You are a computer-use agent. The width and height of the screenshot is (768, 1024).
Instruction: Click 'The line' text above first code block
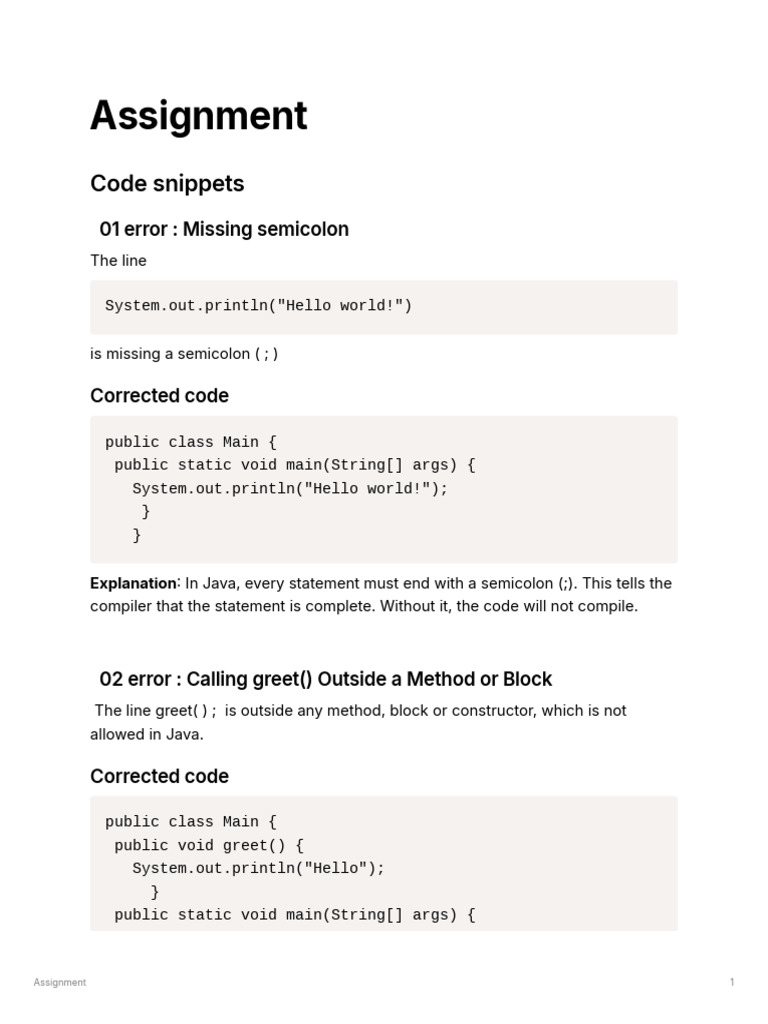click(118, 261)
